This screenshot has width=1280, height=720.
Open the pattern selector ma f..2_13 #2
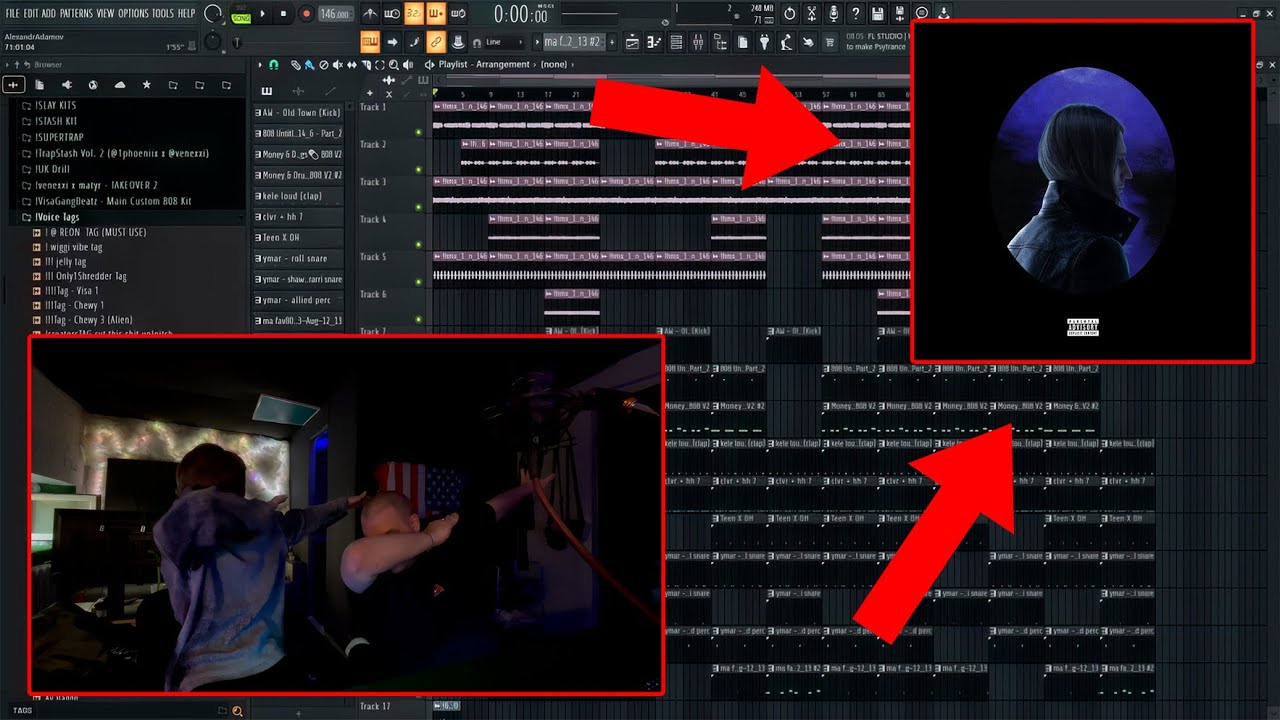click(x=573, y=42)
